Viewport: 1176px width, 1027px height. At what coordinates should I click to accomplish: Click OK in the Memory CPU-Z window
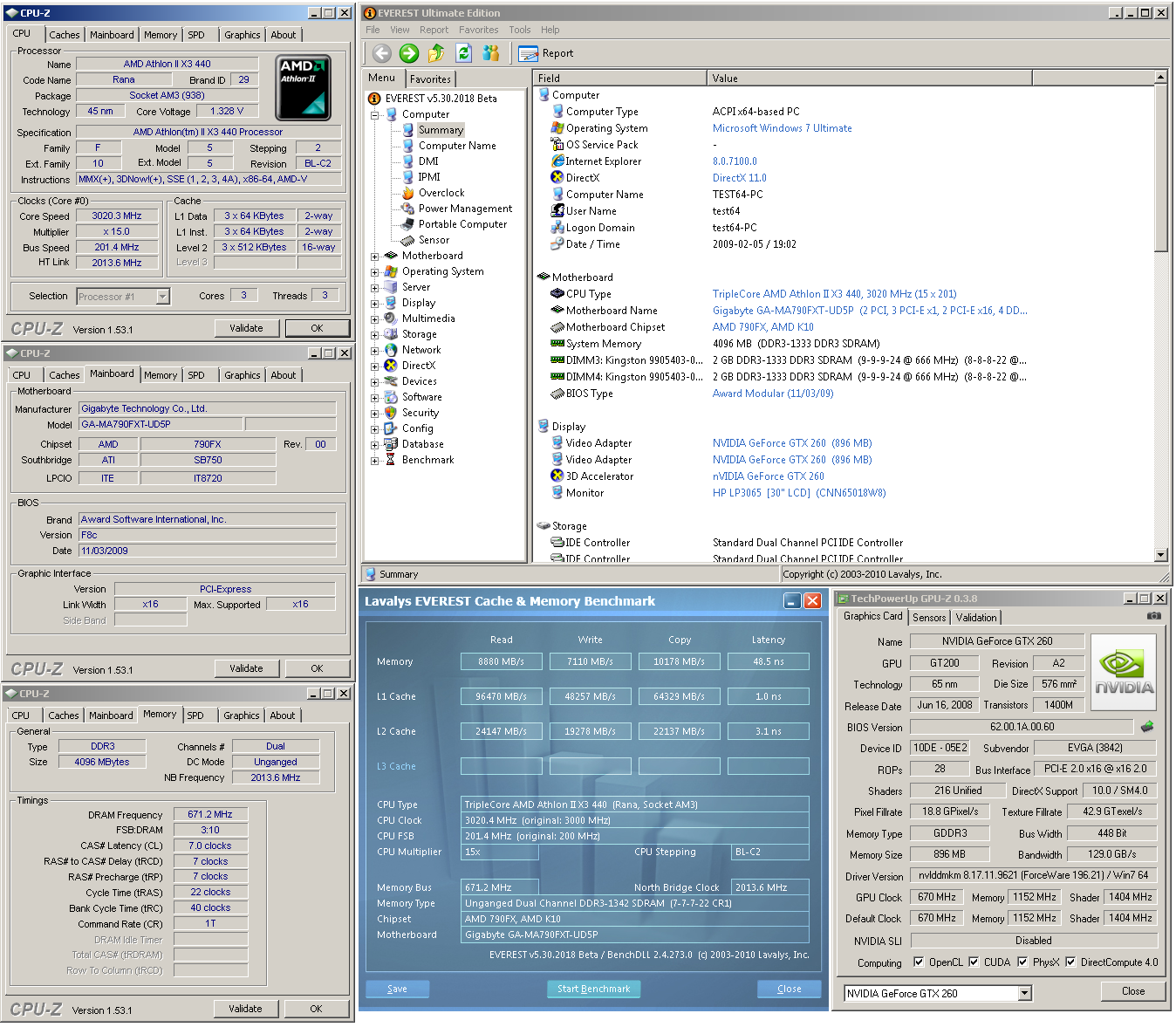coord(316,1009)
